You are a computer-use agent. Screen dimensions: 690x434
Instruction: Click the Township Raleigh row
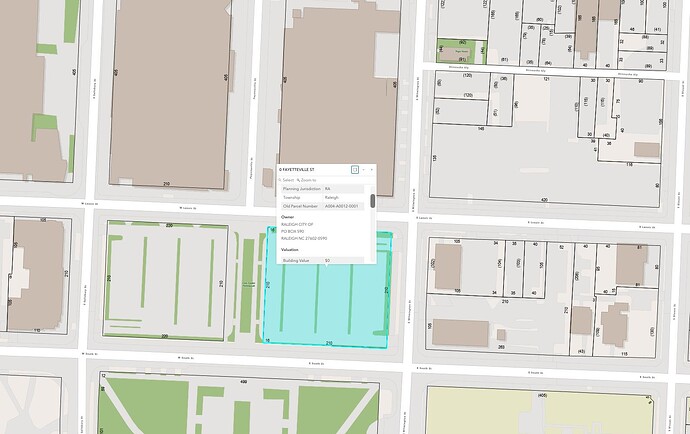323,198
